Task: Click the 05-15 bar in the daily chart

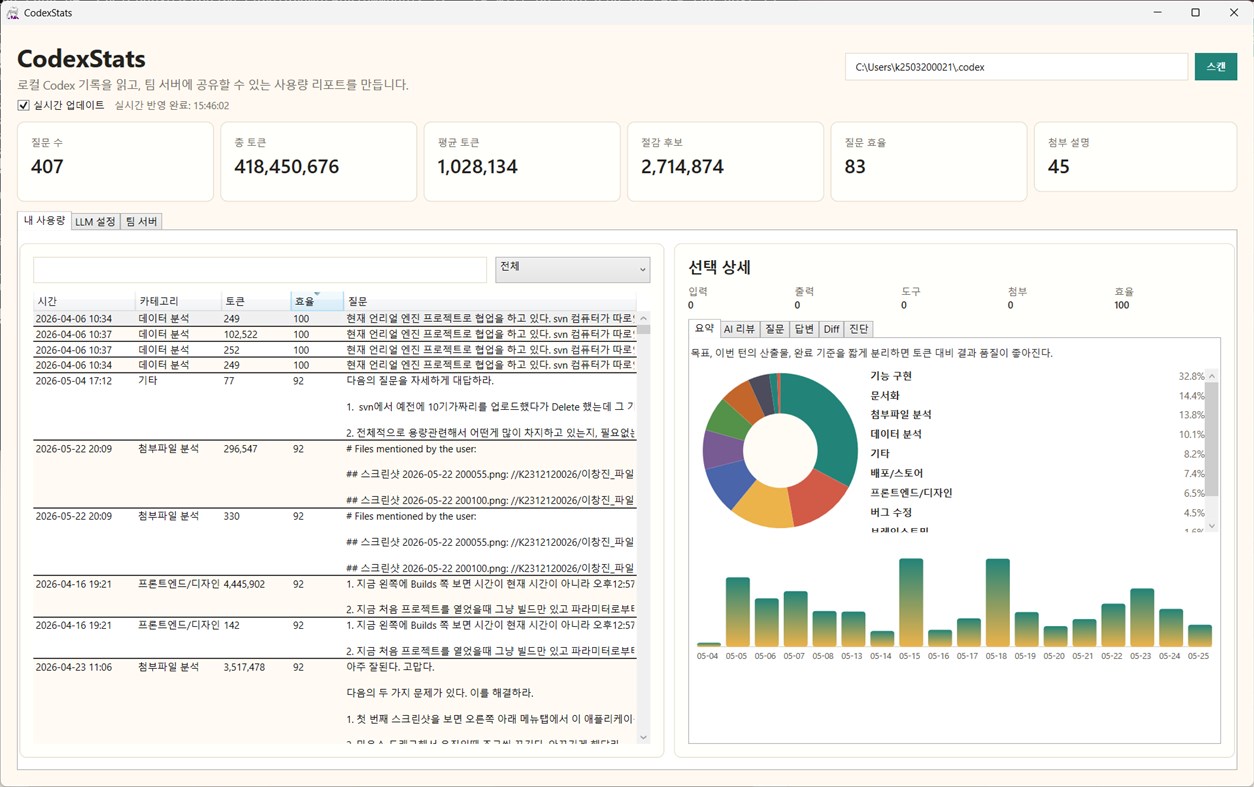Action: click(910, 603)
